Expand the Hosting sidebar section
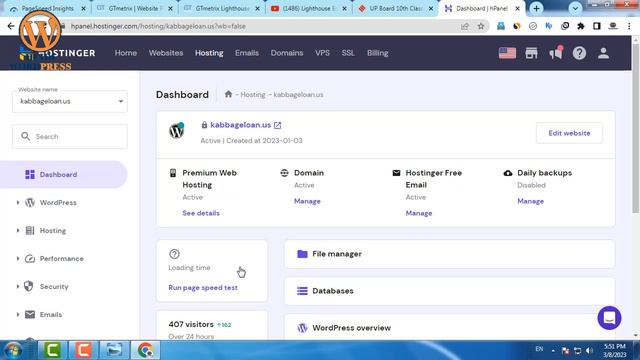This screenshot has width=640, height=360. (18, 231)
